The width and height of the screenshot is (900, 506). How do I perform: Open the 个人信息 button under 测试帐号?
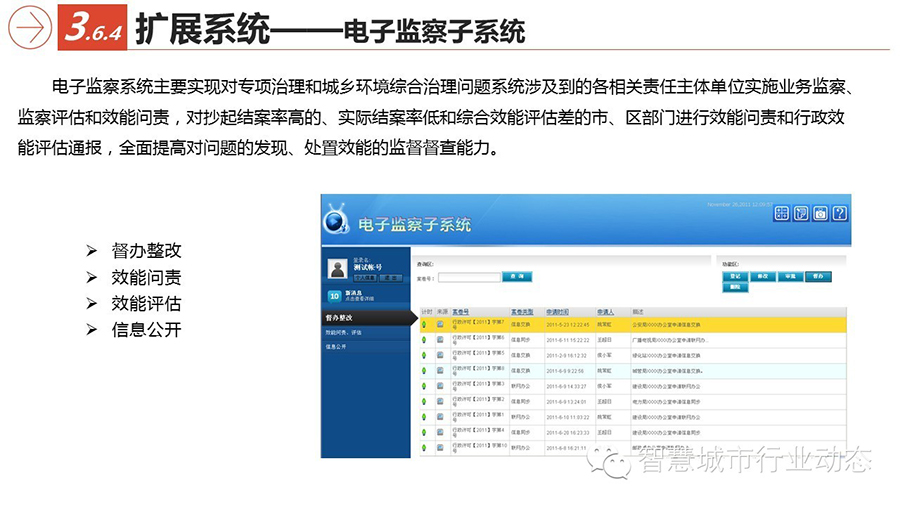click(x=365, y=278)
